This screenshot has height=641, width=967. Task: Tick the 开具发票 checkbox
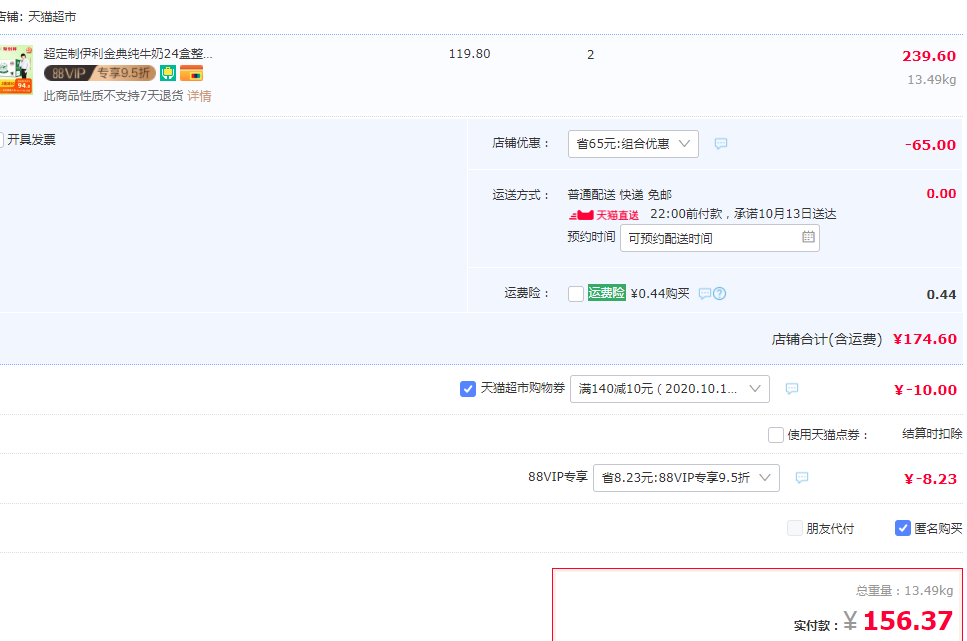coord(1,139)
